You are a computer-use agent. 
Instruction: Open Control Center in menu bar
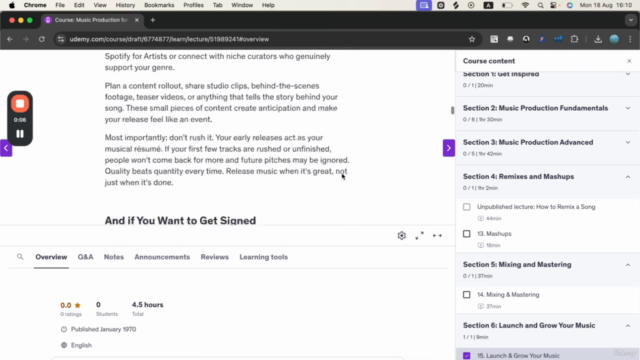(554, 5)
